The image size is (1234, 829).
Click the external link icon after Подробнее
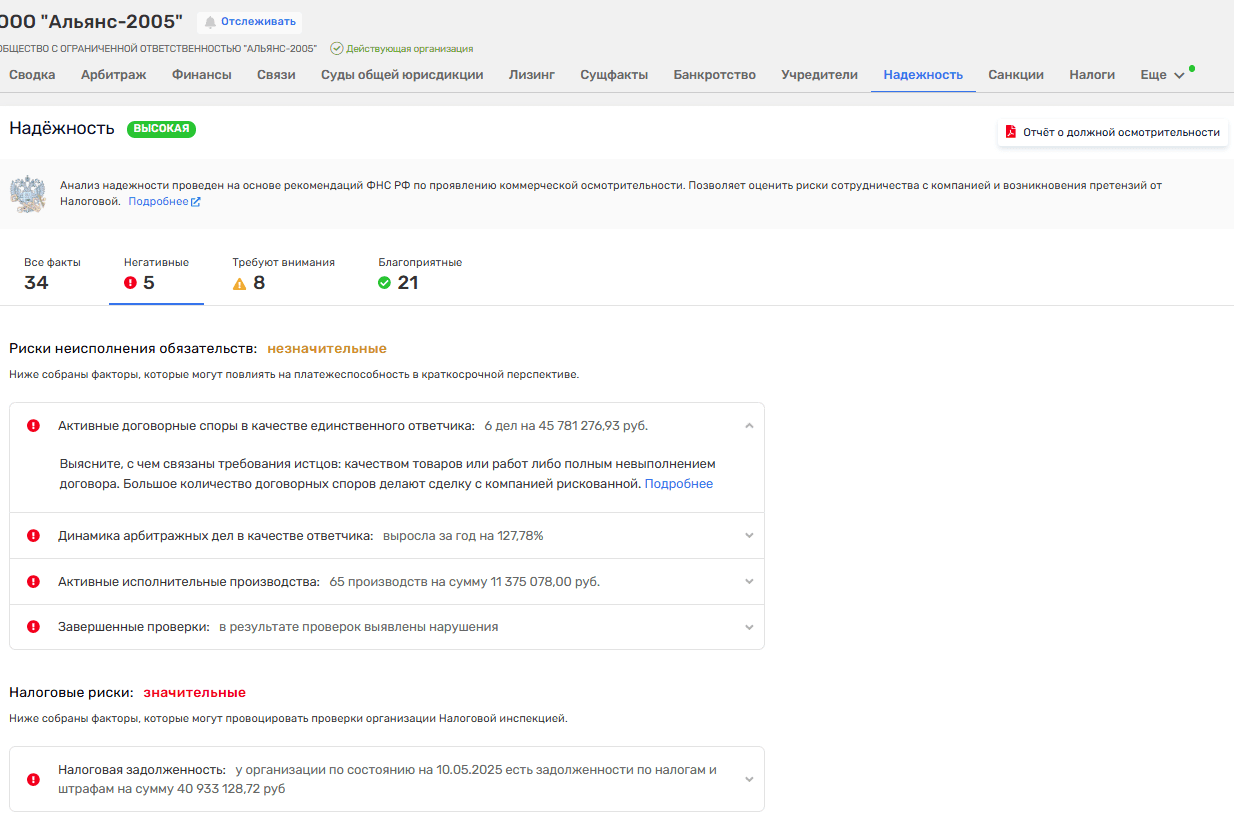pos(196,202)
